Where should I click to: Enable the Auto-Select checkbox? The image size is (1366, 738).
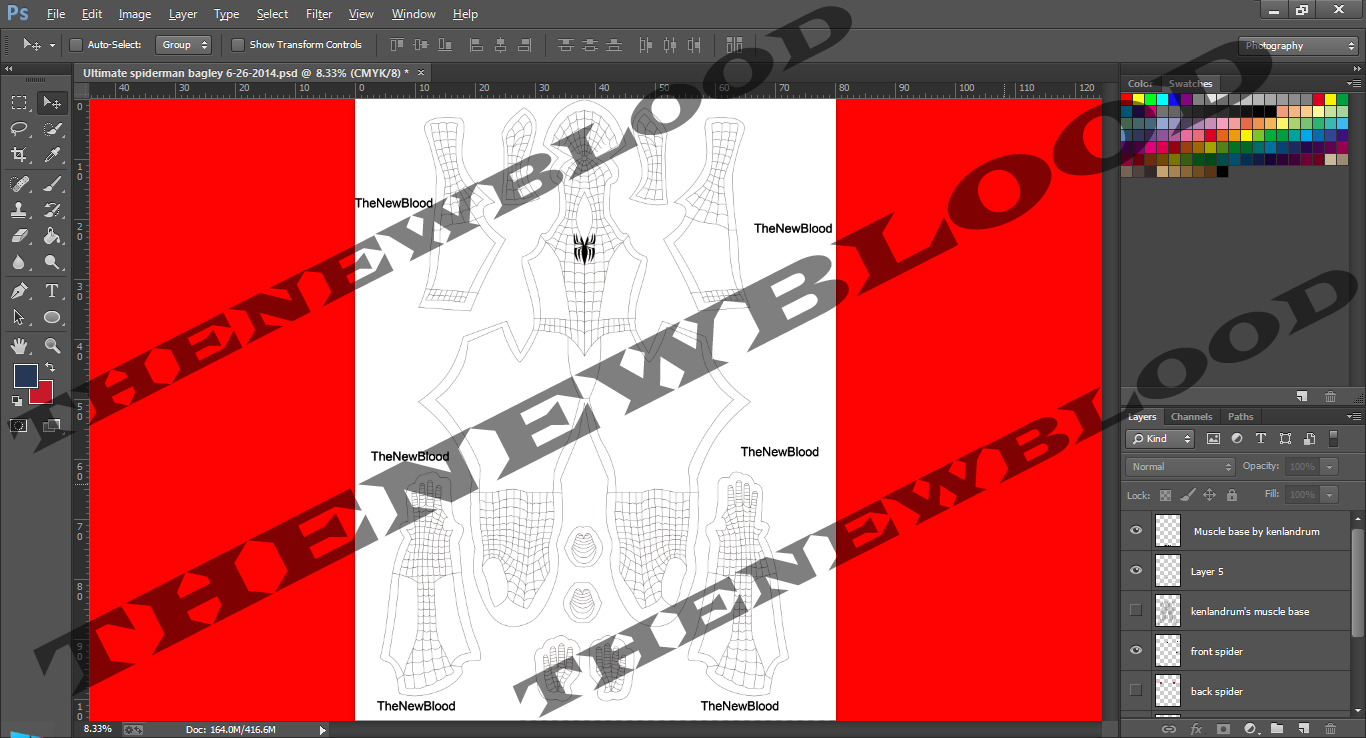point(76,45)
